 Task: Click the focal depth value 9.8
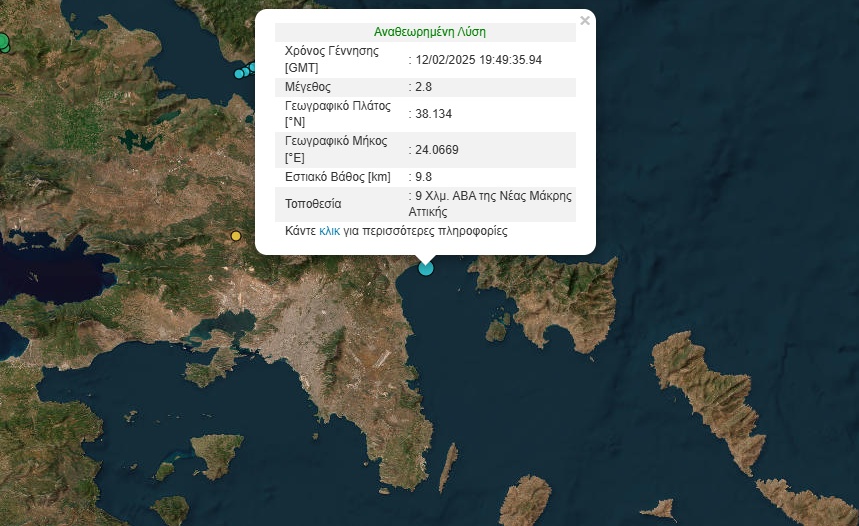coord(424,177)
